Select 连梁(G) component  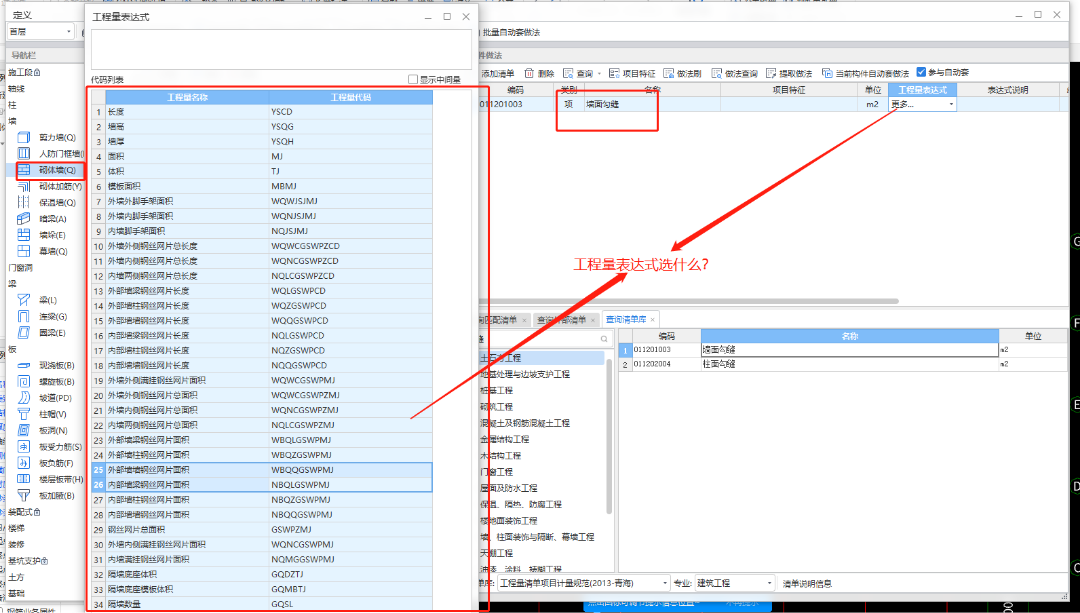click(x=53, y=317)
